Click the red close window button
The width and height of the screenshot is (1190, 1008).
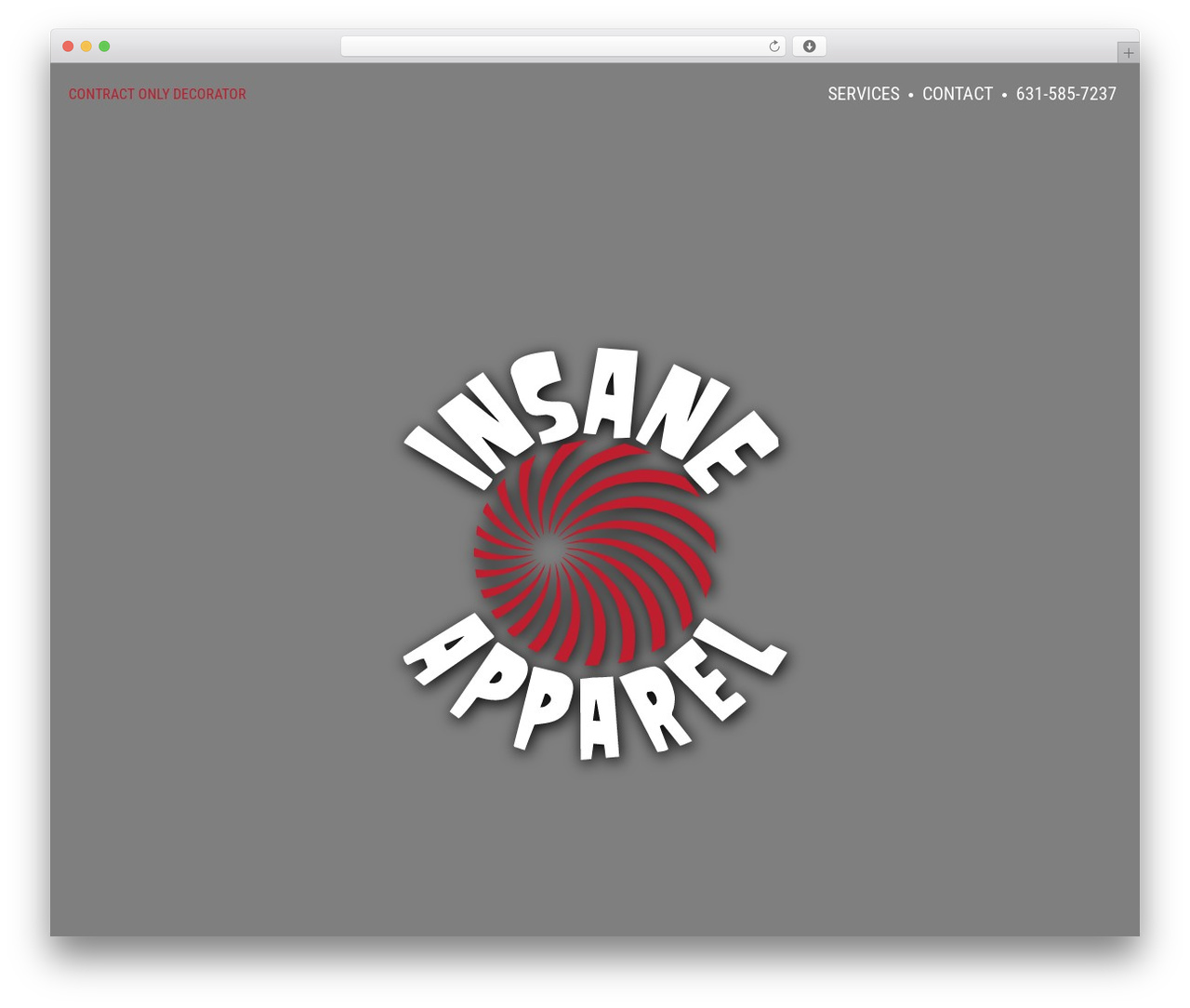68,46
